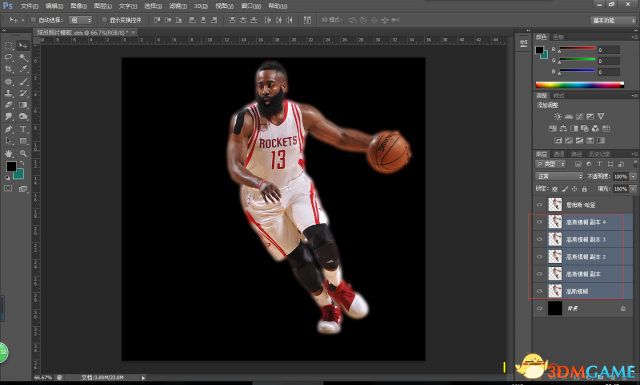Image resolution: width=640 pixels, height=385 pixels.
Task: Click the R value input field
Action: point(609,50)
